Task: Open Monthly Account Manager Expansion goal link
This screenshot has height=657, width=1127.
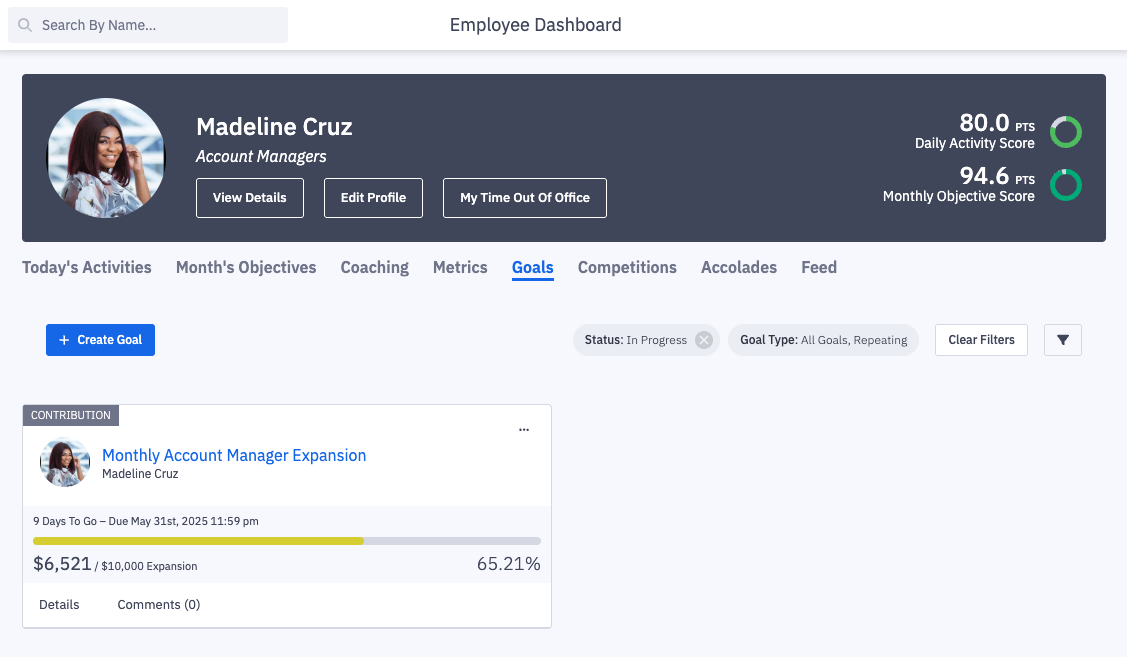Action: (x=234, y=455)
